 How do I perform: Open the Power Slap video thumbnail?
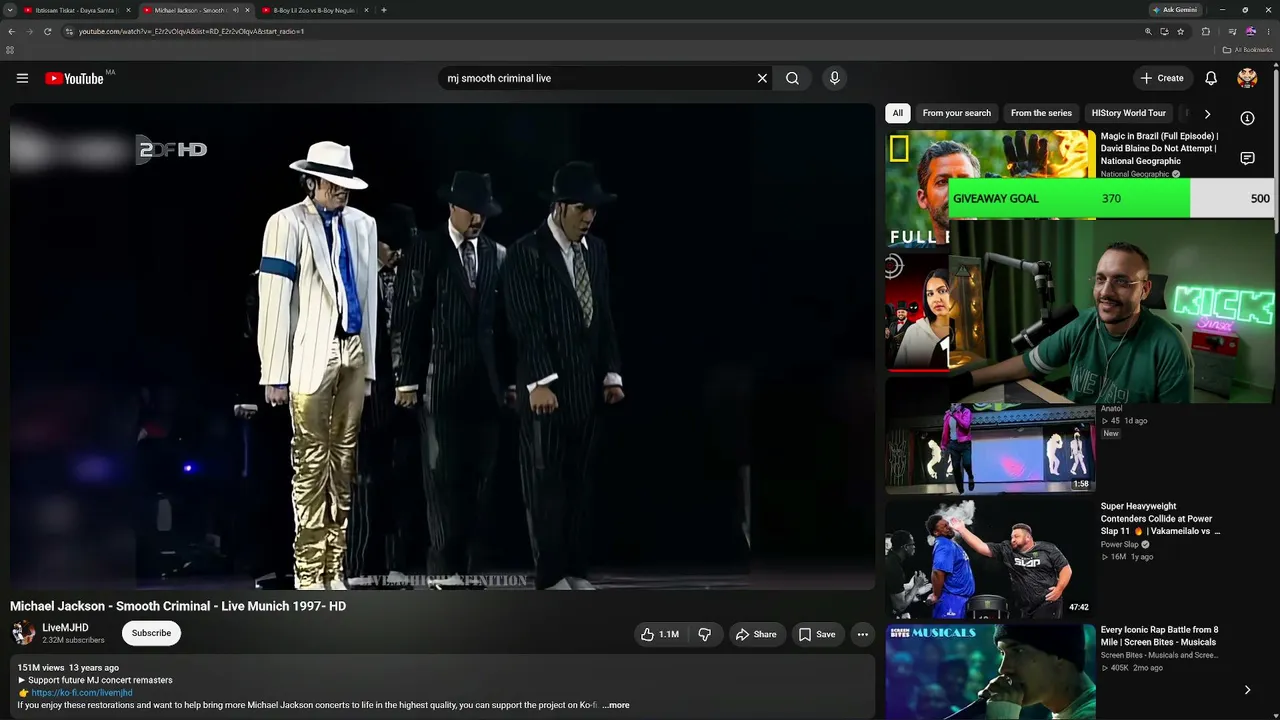tap(990, 558)
